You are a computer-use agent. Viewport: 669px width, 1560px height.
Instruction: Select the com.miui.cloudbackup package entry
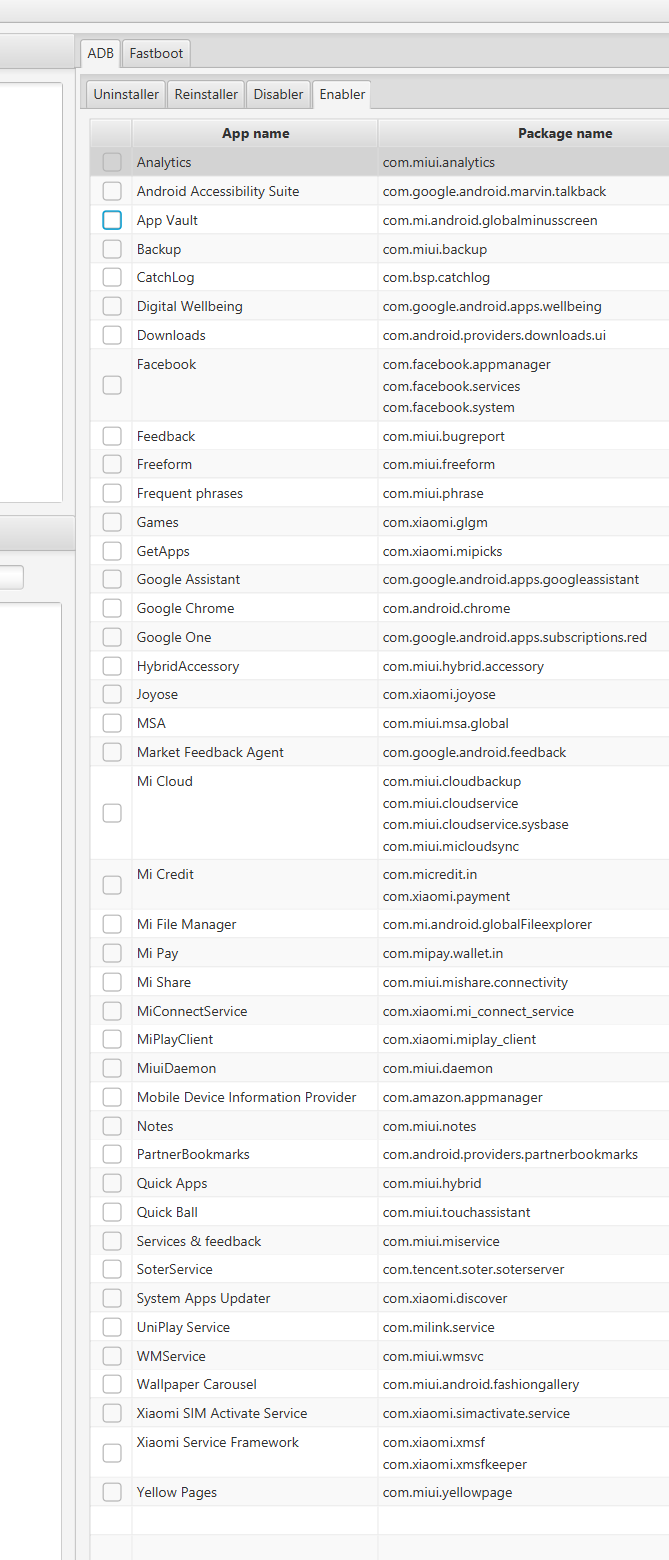click(452, 781)
